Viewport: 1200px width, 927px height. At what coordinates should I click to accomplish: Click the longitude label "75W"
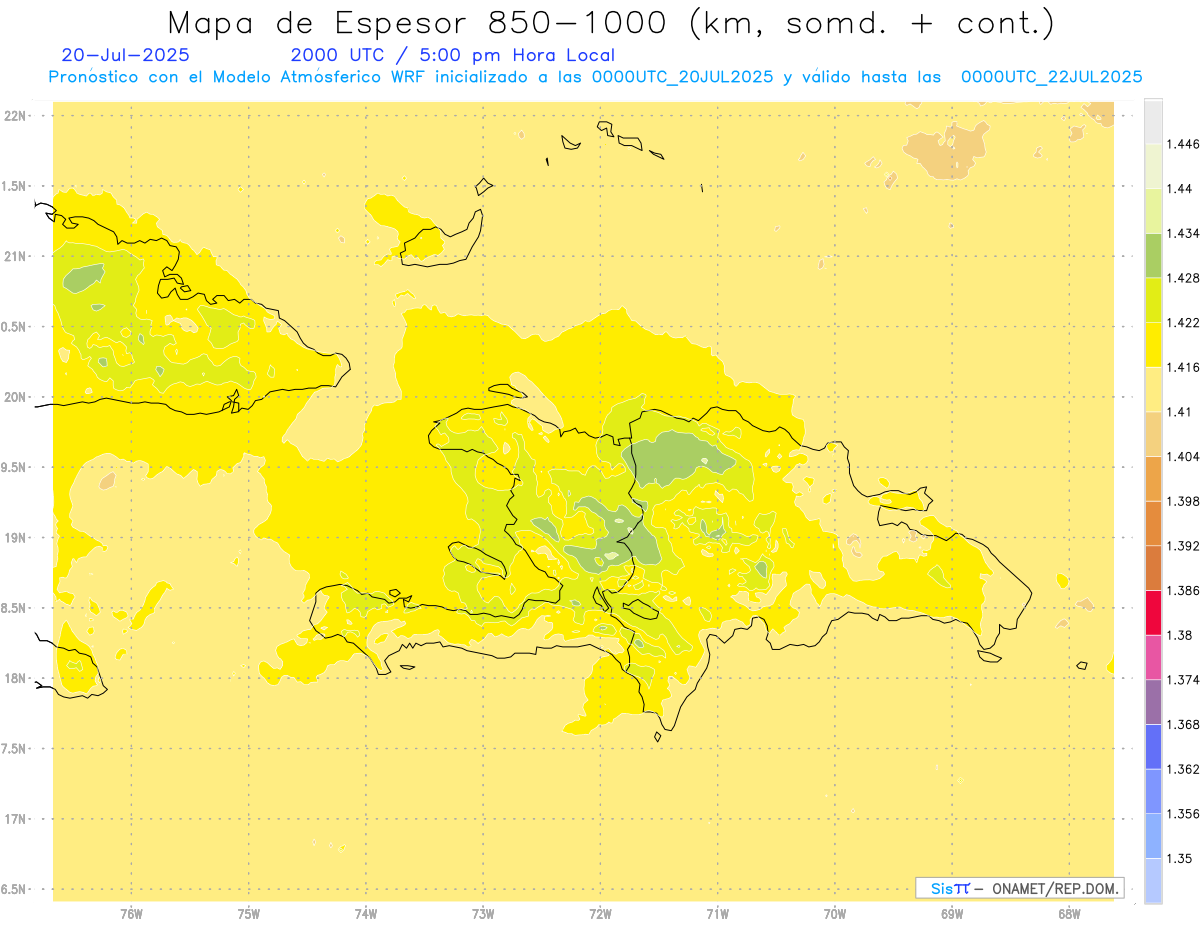(x=248, y=913)
